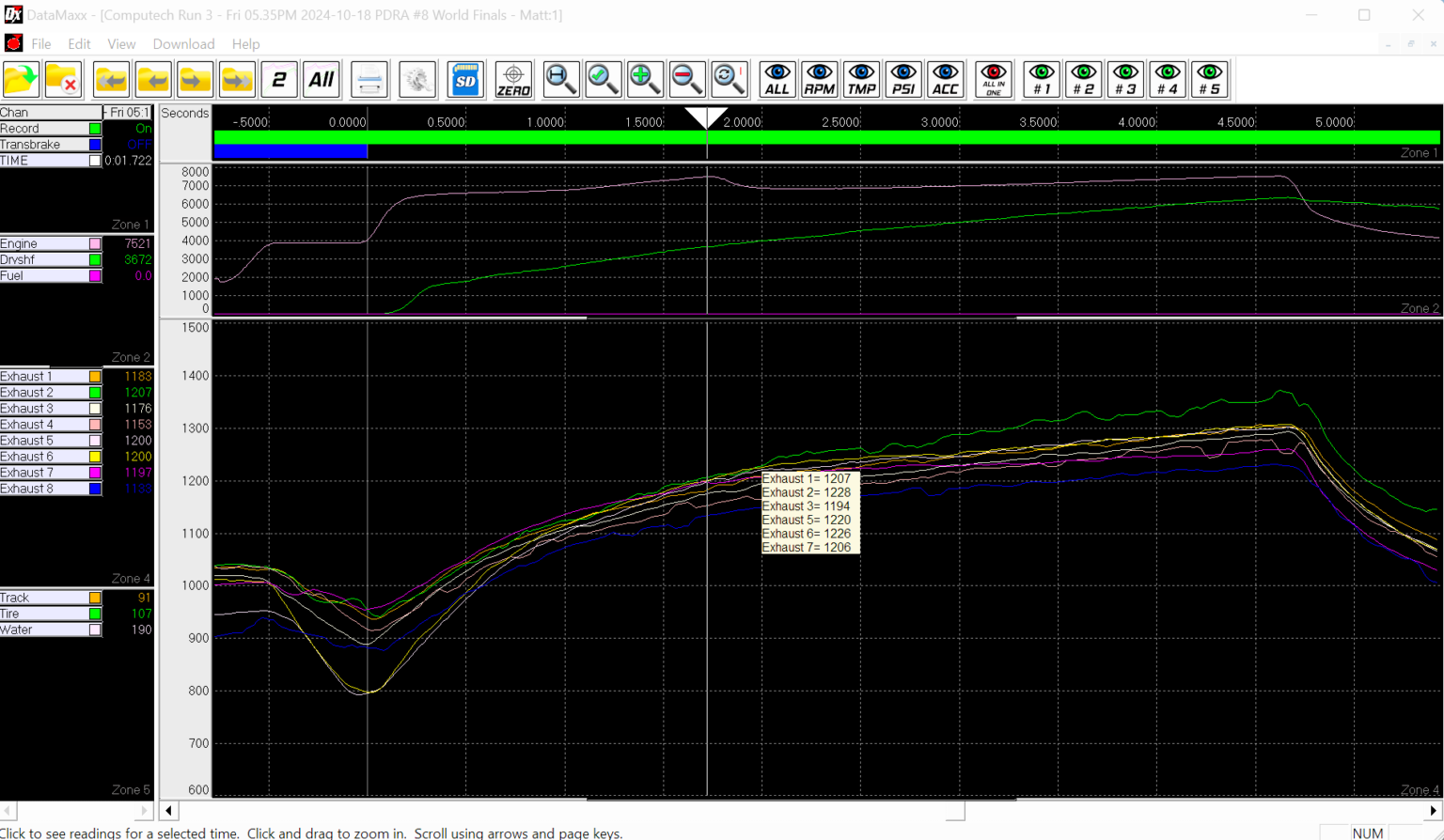
Task: Click the magnifier icon with green checkmark
Action: click(x=603, y=80)
